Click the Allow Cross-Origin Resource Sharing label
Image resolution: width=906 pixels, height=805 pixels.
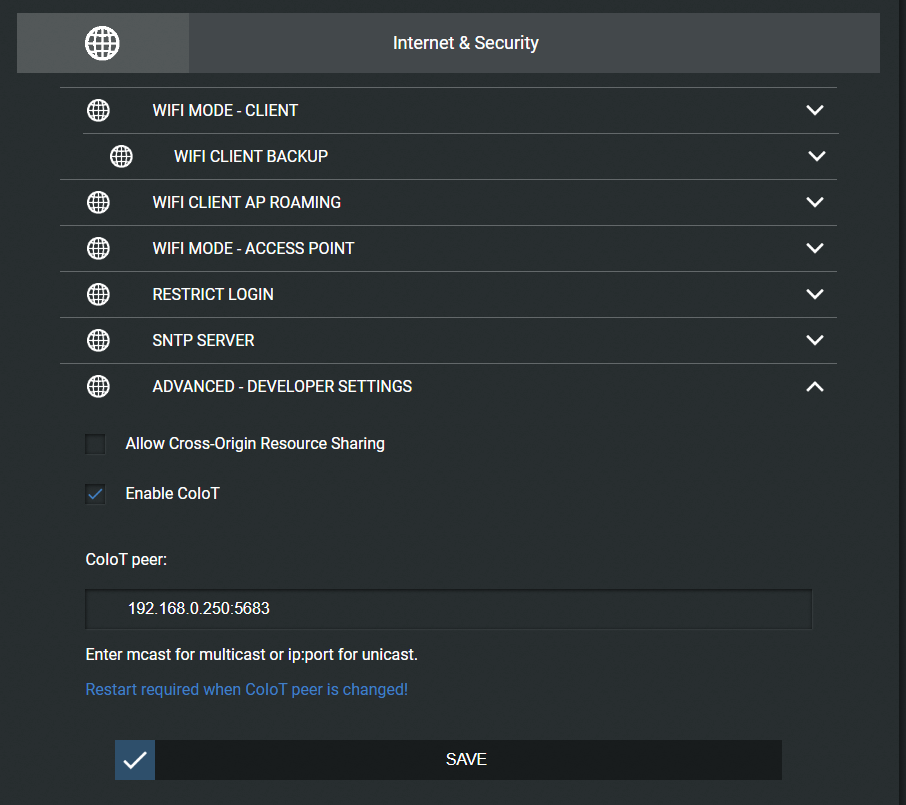coord(255,444)
